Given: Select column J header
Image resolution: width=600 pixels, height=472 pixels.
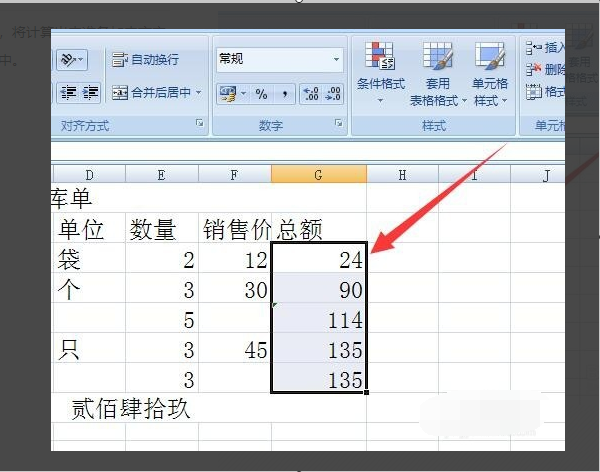Looking at the screenshot, I should click(x=540, y=175).
